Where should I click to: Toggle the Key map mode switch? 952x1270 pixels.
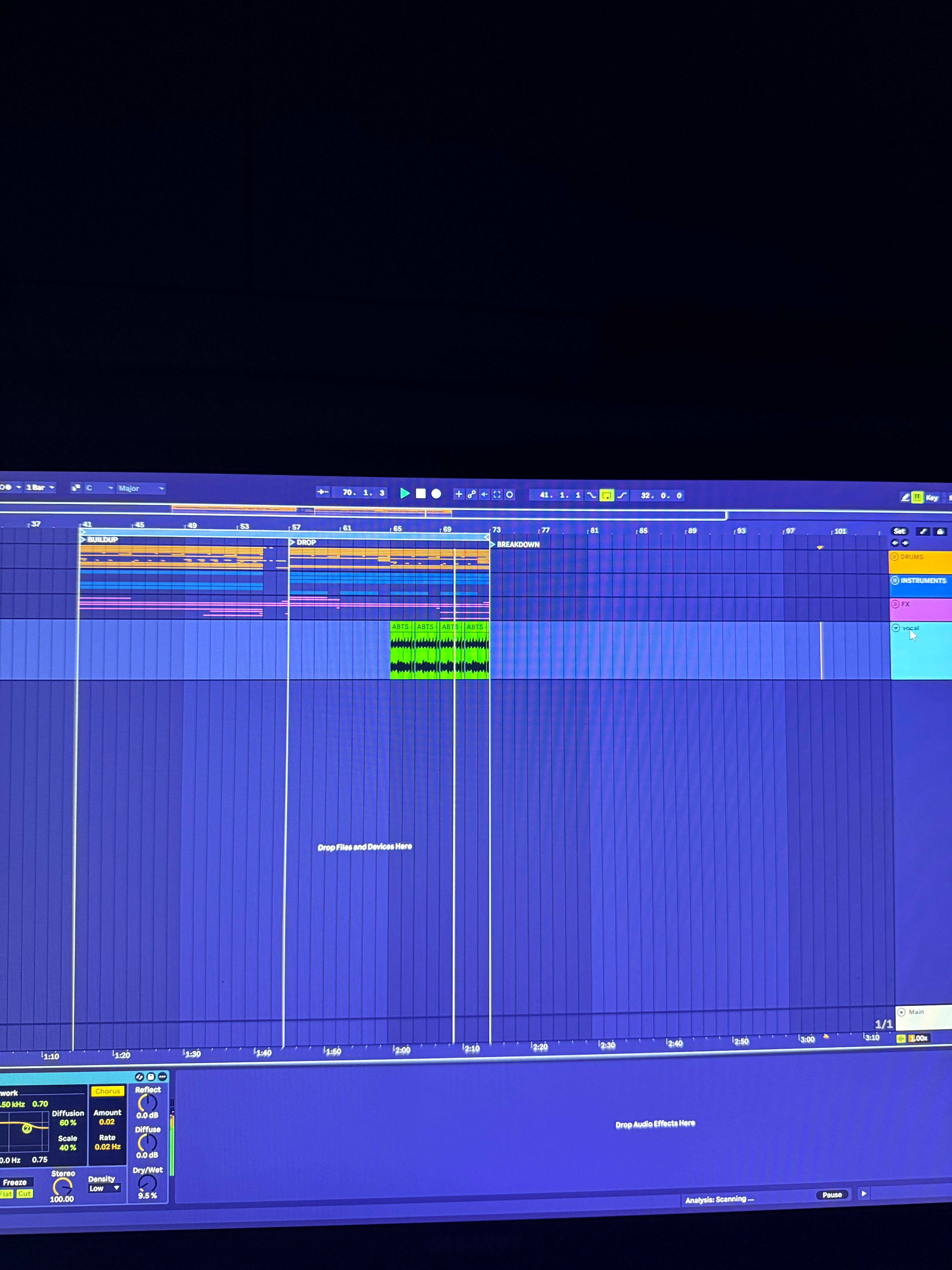pyautogui.click(x=932, y=498)
